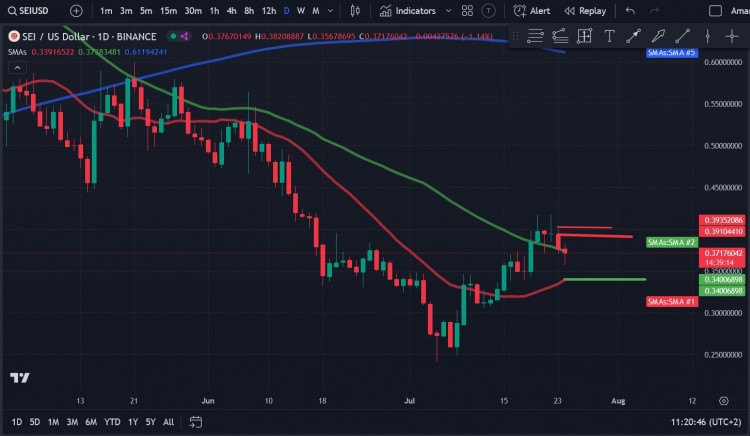Click the compare symbol plus icon

(76, 11)
